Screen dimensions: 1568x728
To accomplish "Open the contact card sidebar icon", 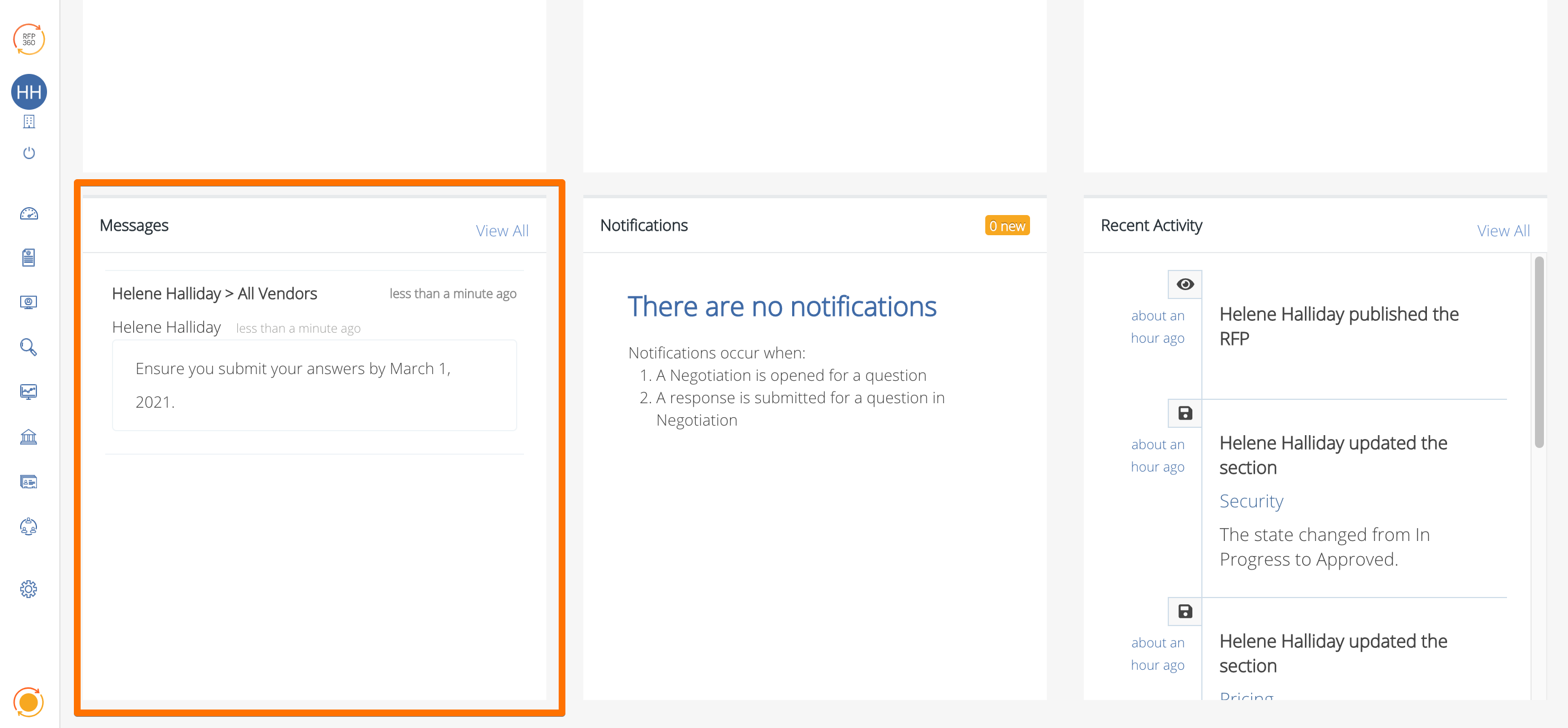I will tap(29, 482).
